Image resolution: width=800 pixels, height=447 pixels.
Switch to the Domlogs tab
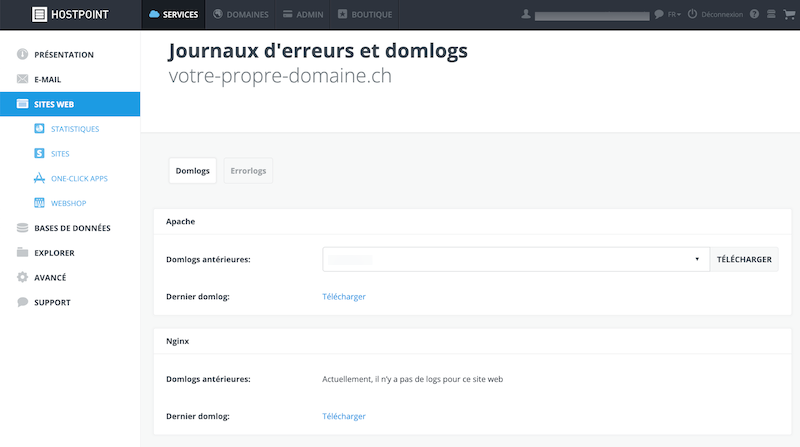(193, 170)
